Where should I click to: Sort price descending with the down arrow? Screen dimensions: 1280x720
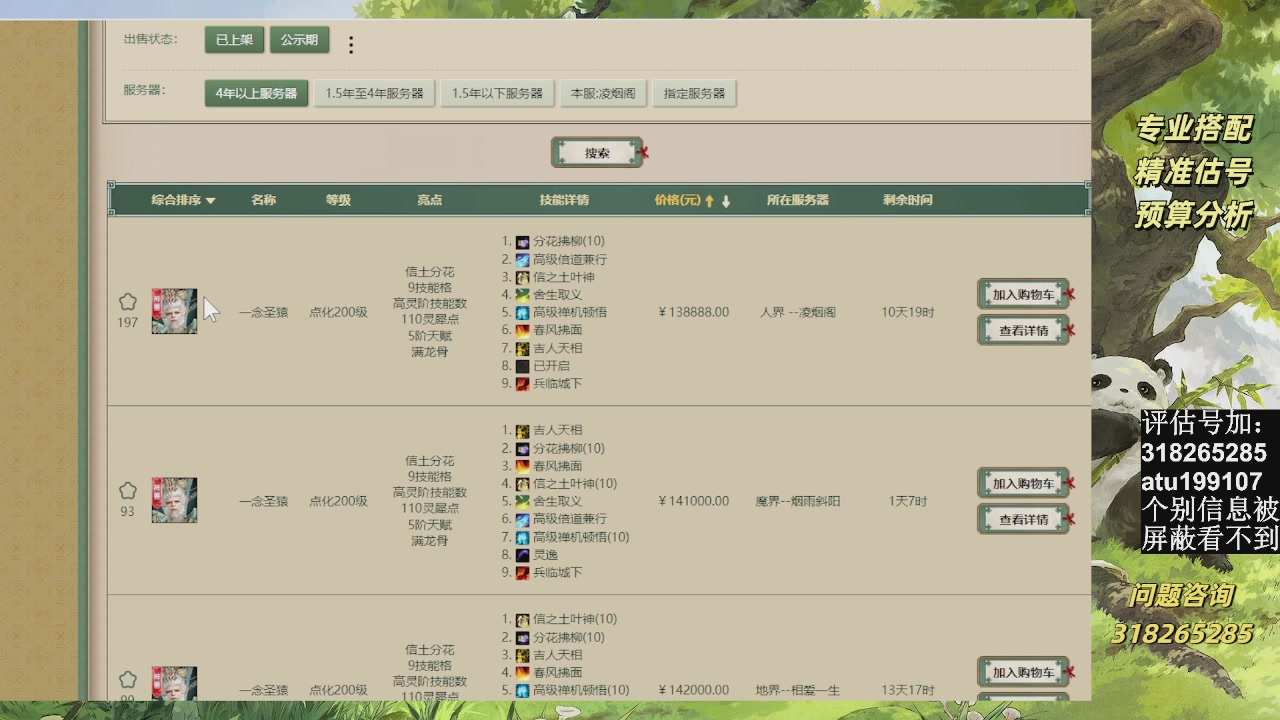click(x=726, y=201)
